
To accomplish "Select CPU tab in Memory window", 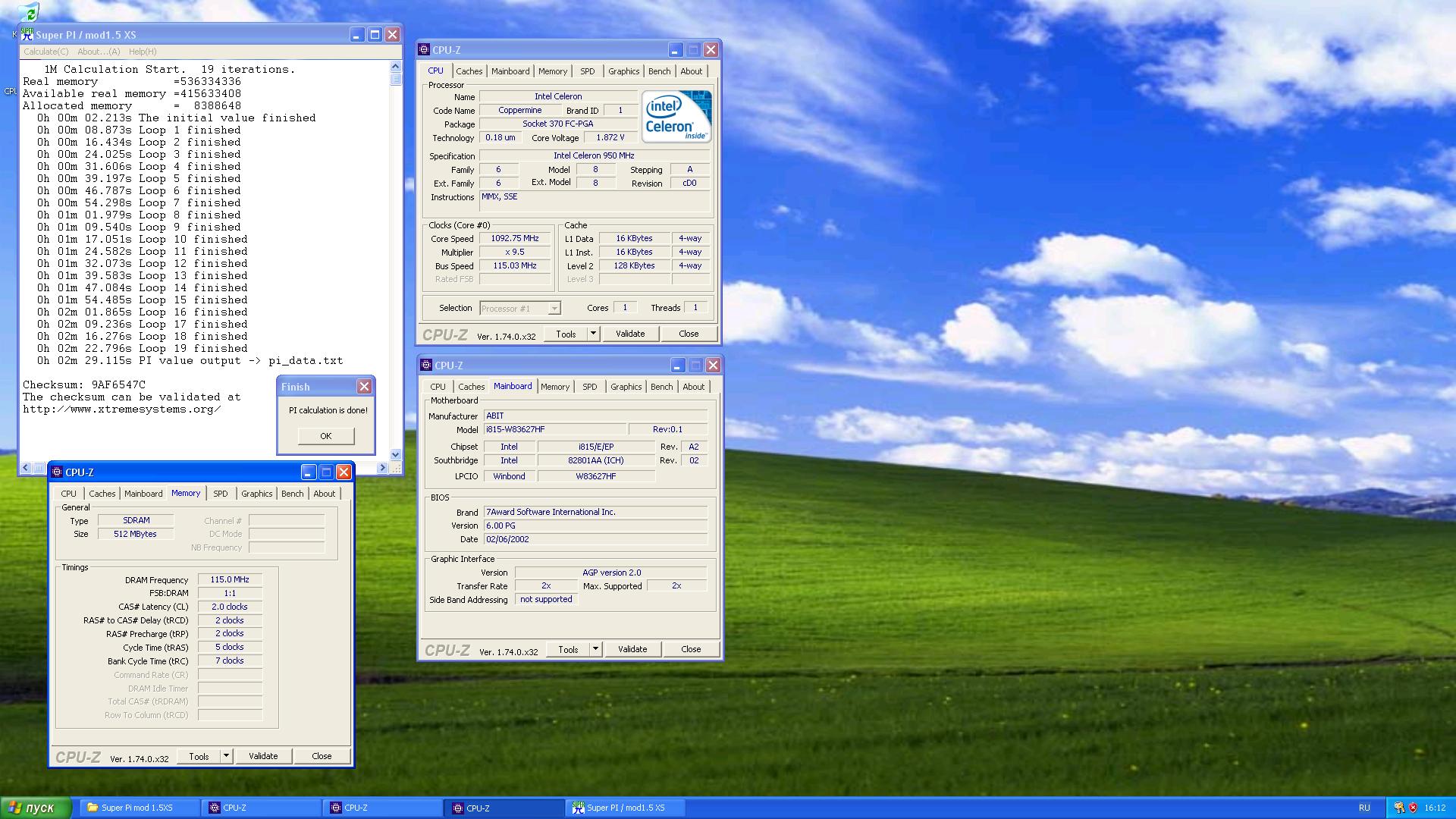I will [68, 494].
